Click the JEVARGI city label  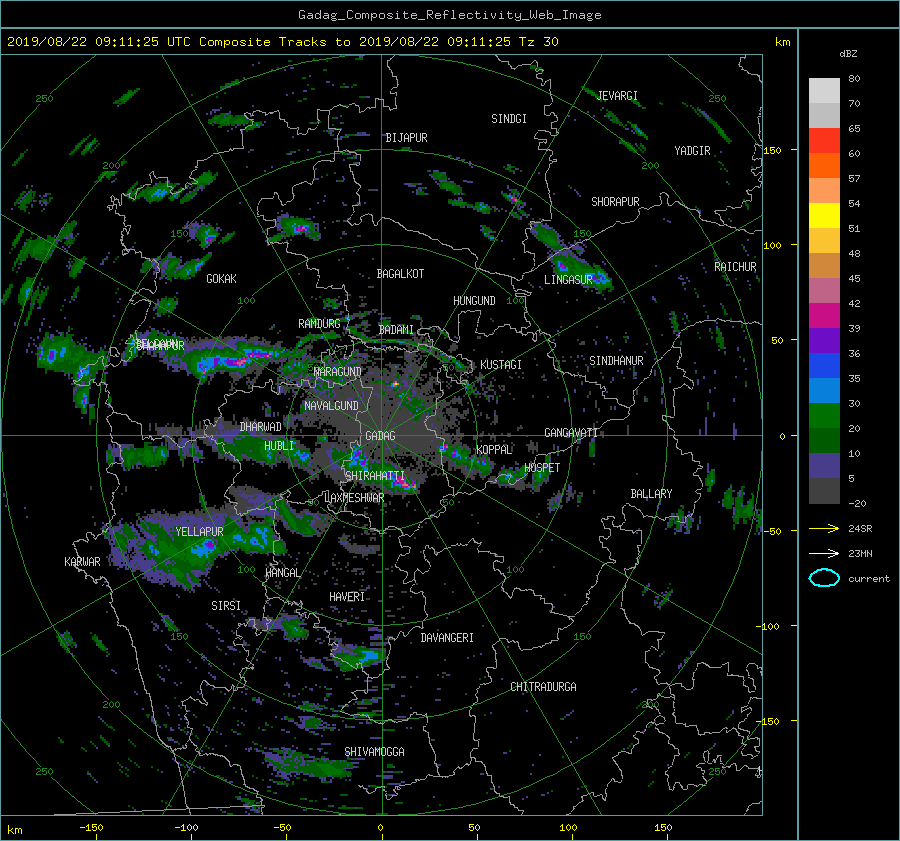[617, 96]
